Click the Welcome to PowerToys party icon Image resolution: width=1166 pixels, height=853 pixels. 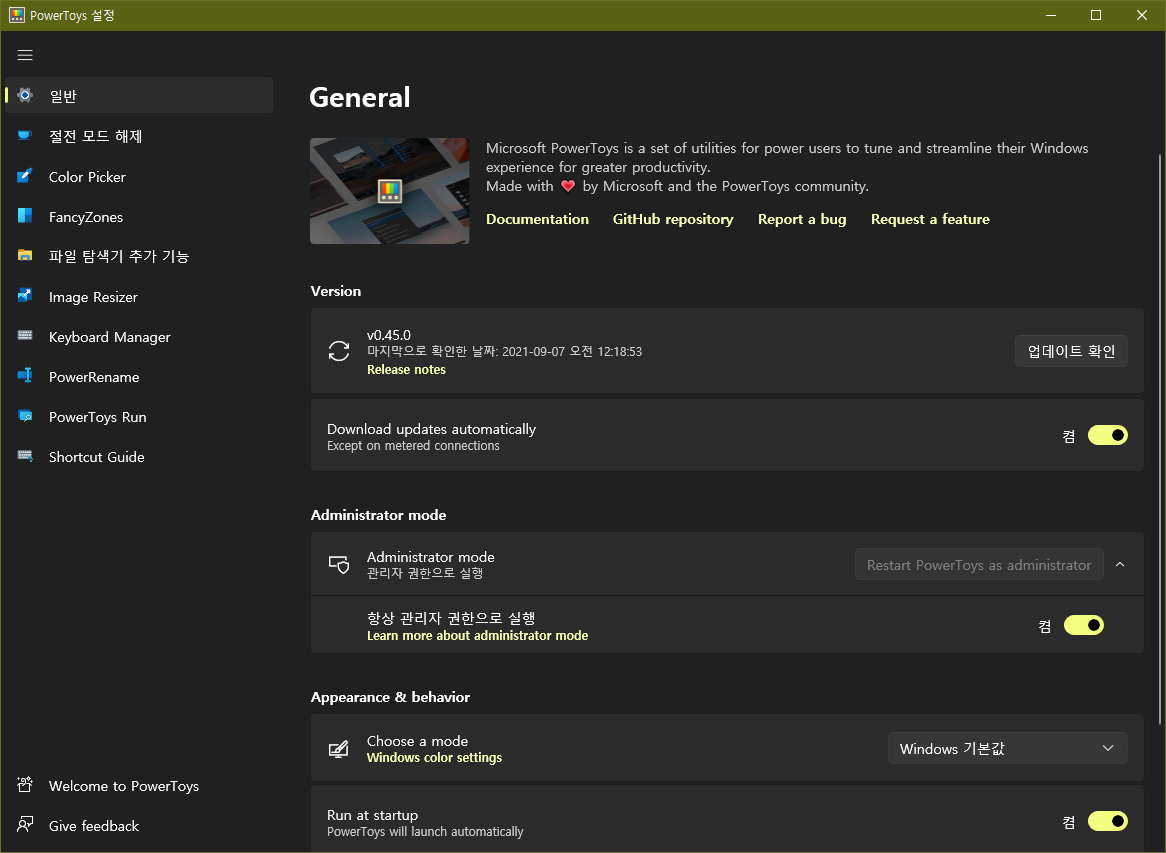[25, 785]
